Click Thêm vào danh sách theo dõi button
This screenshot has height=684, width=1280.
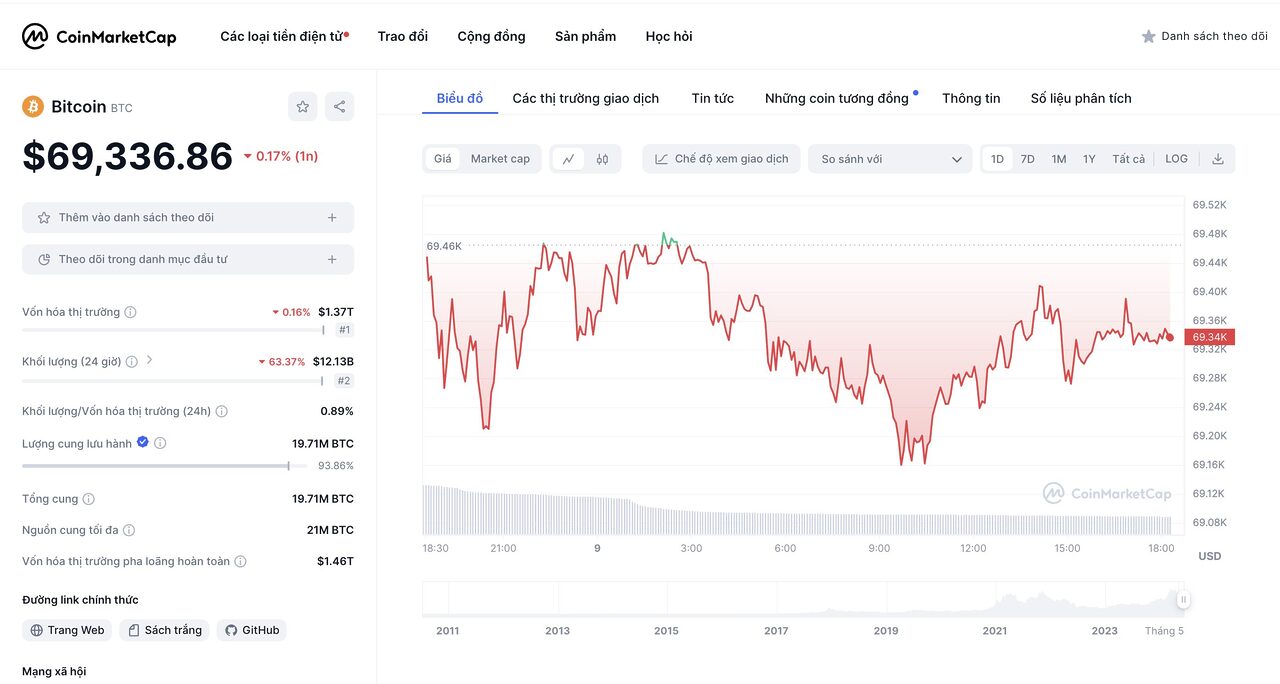[x=188, y=217]
